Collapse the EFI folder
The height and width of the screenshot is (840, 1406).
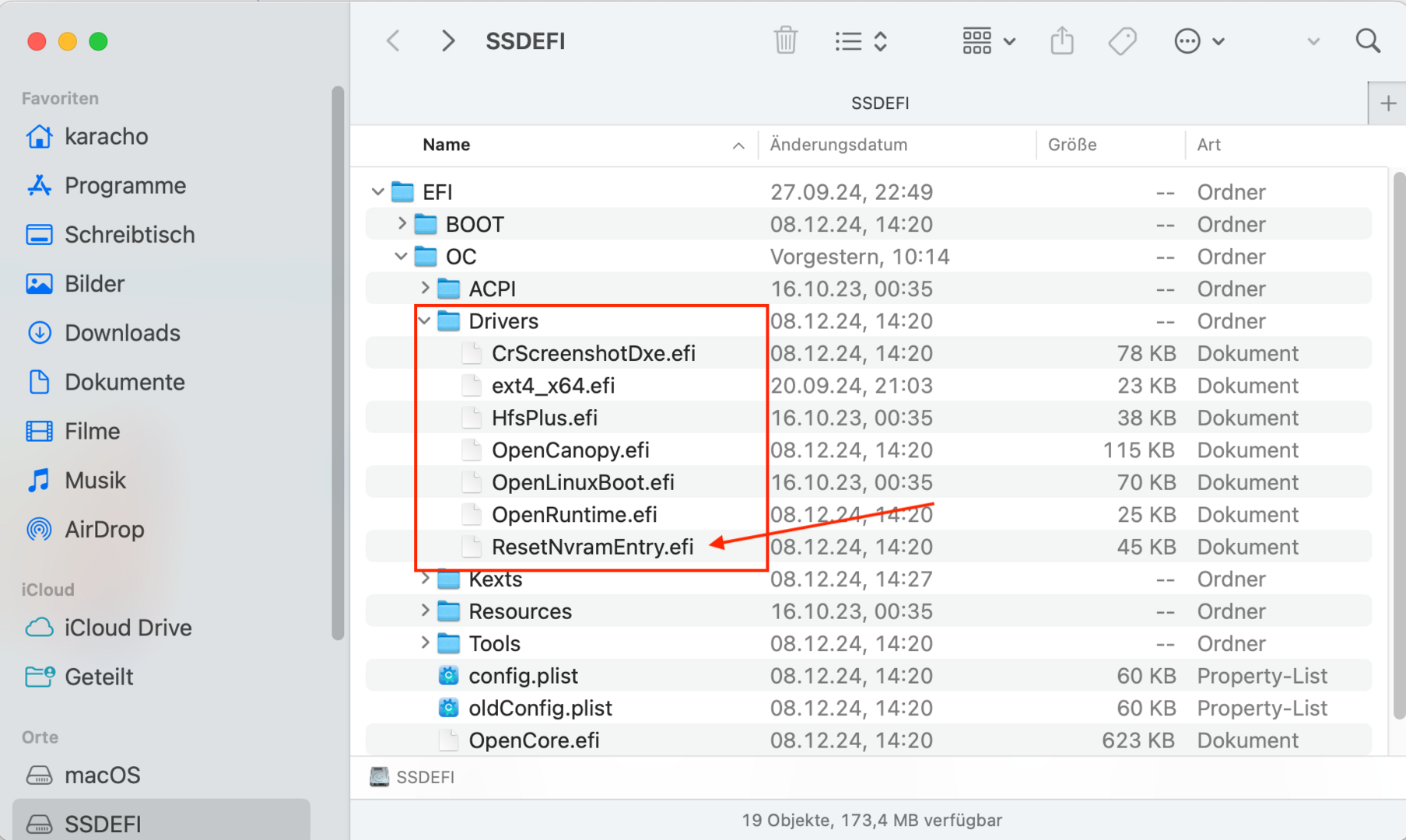click(x=378, y=191)
